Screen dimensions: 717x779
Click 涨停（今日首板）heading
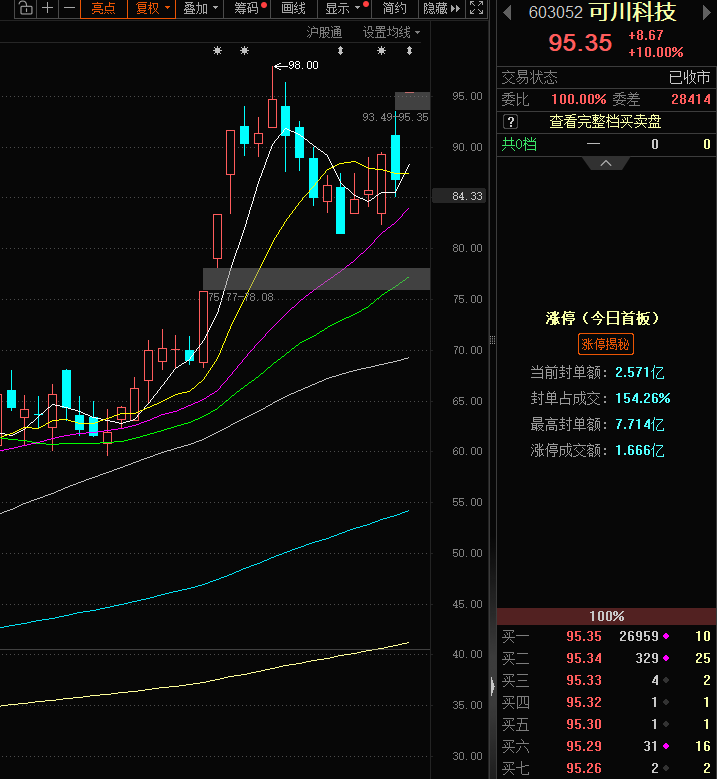(602, 318)
